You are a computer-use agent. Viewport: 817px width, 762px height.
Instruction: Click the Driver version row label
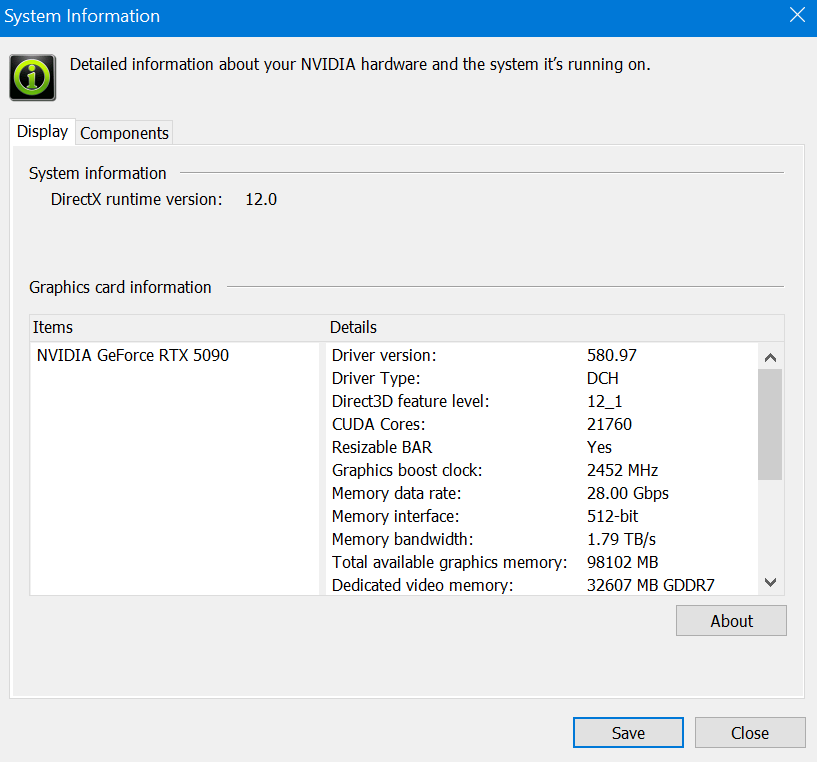click(384, 355)
